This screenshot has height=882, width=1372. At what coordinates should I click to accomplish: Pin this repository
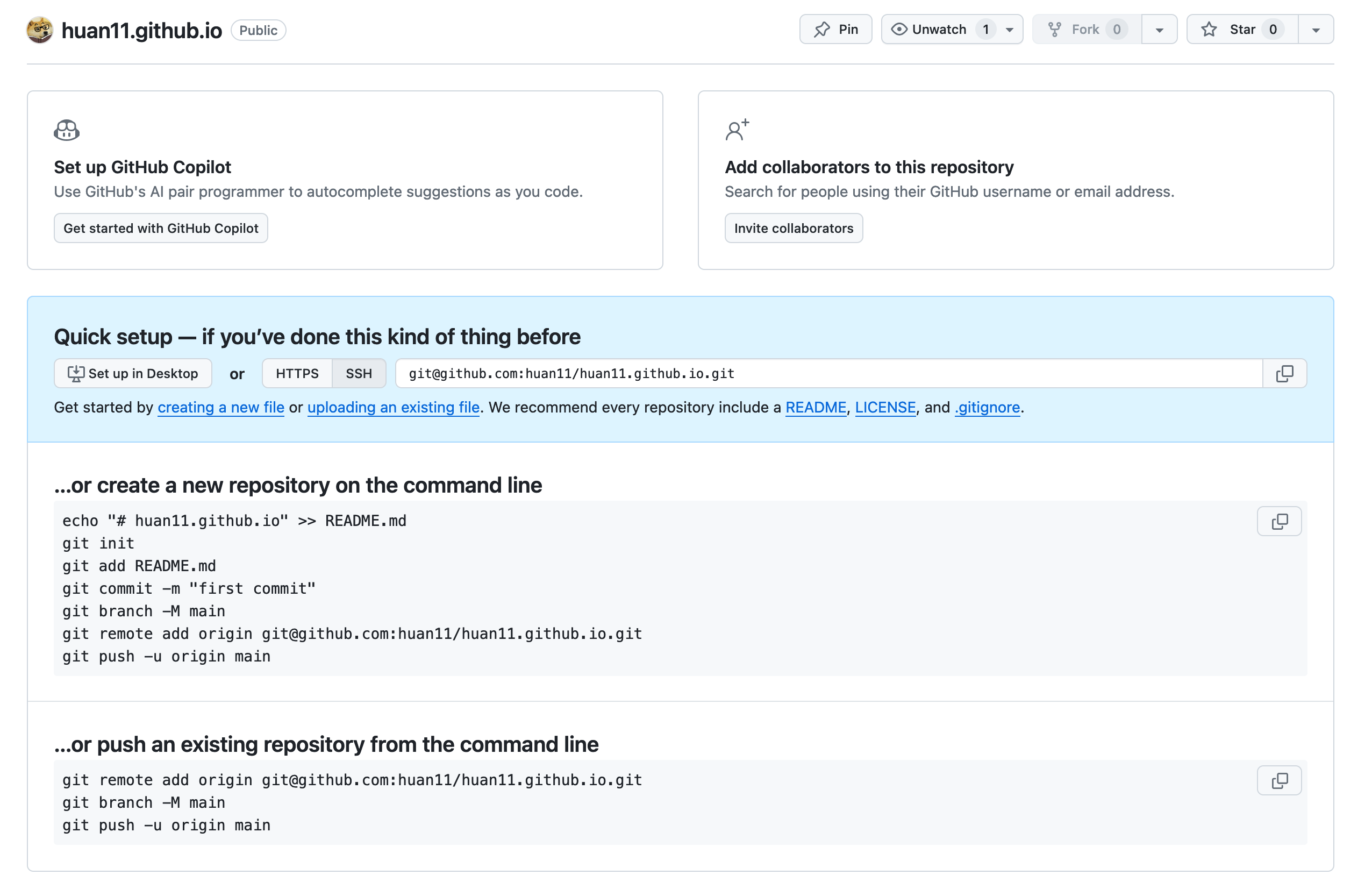click(835, 29)
